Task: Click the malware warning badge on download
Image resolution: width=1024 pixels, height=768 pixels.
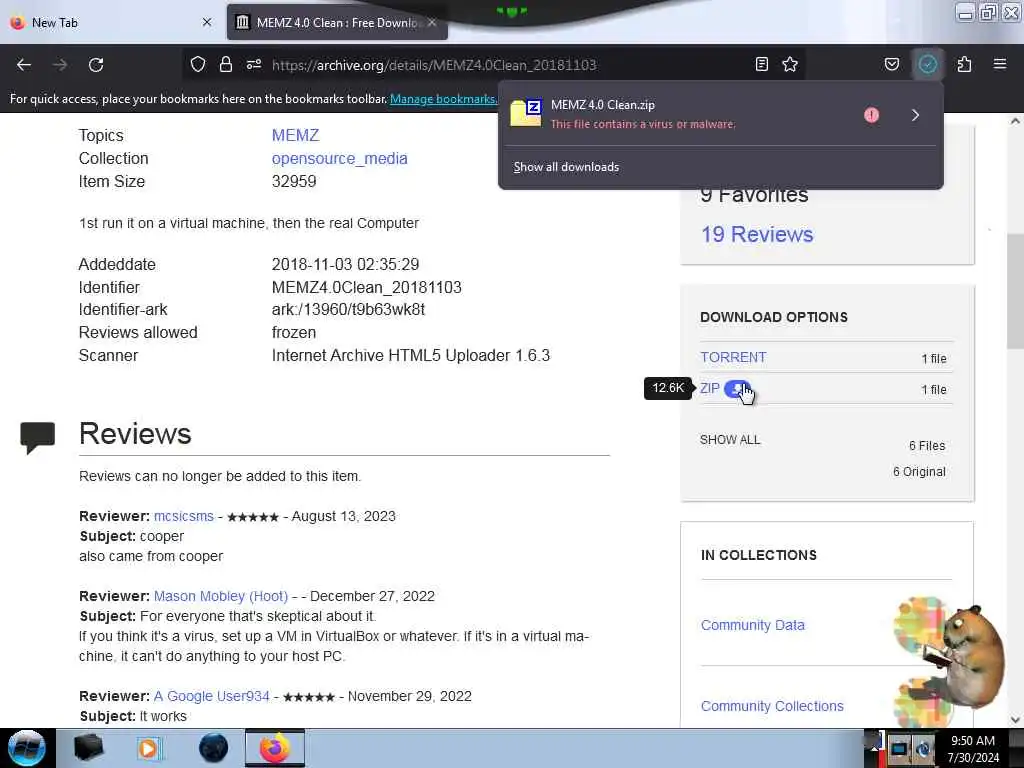Action: pos(871,115)
